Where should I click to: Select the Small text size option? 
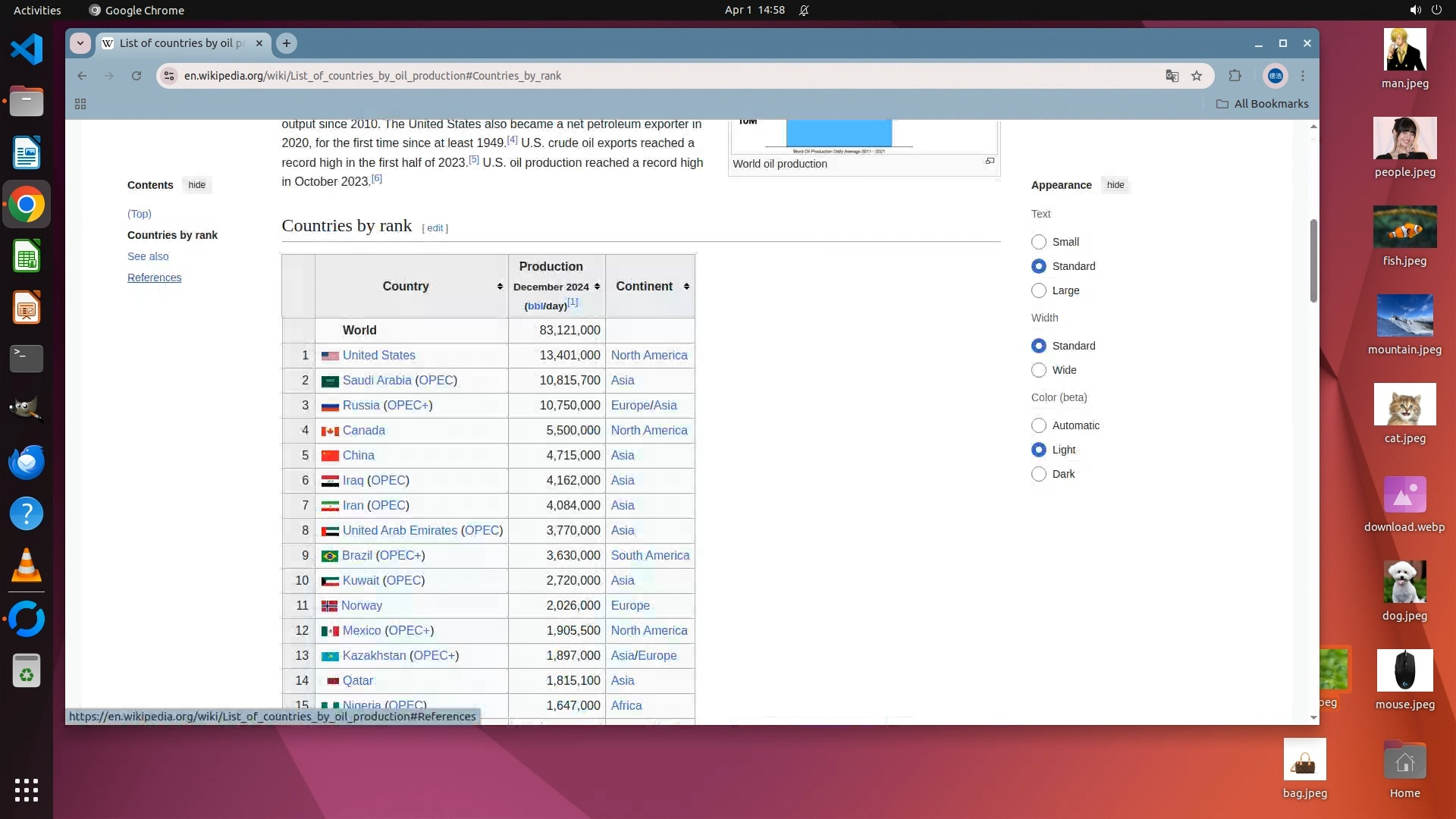pyautogui.click(x=1039, y=242)
